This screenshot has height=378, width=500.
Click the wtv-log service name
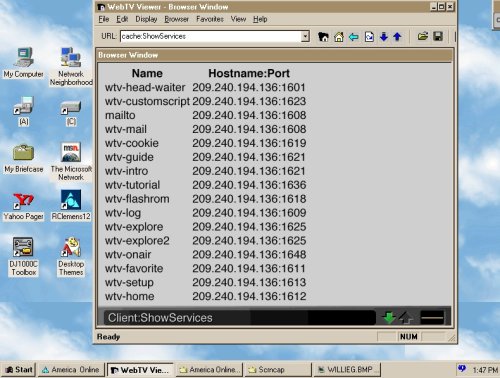coord(123,213)
